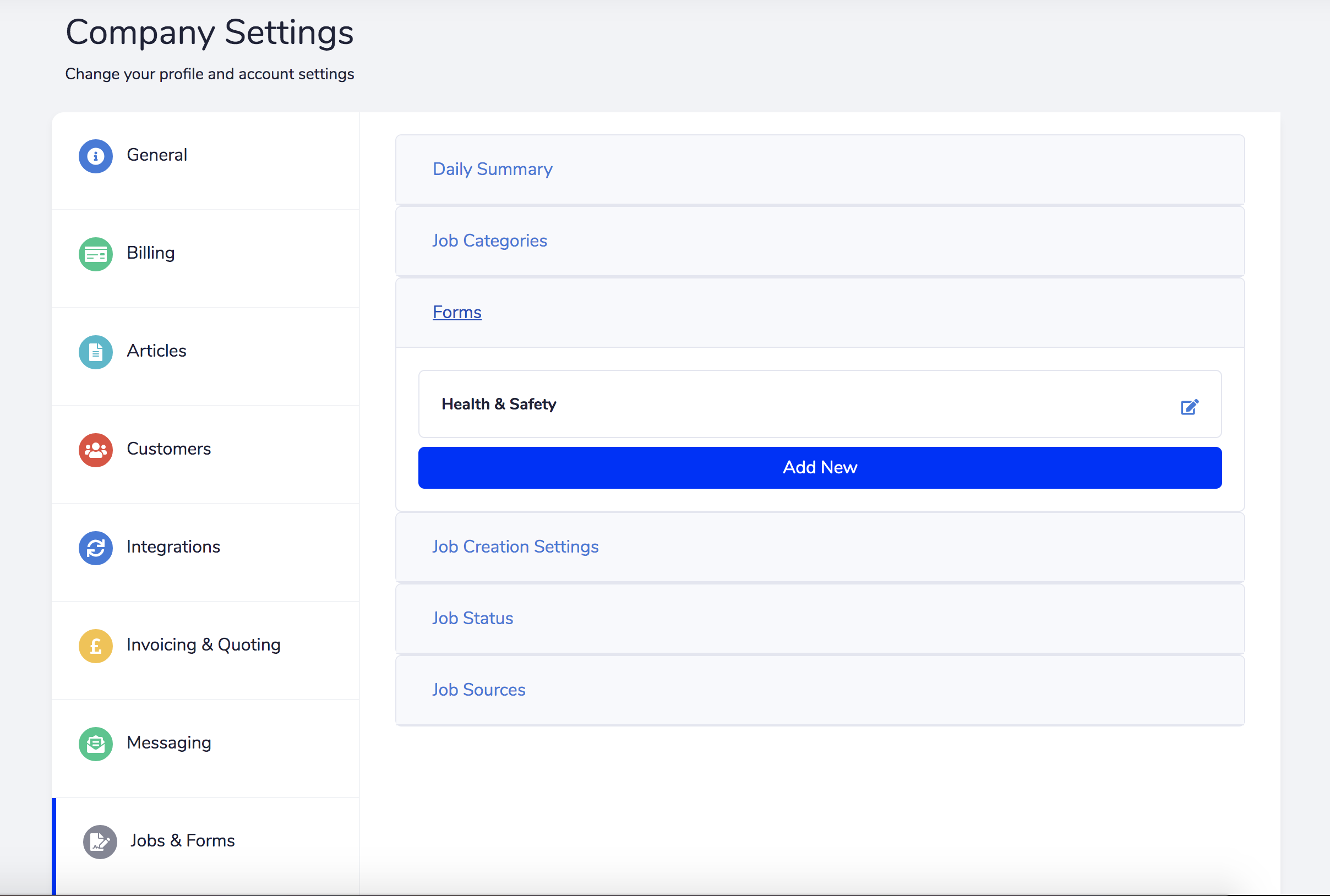The height and width of the screenshot is (896, 1330).
Task: Open the Billing settings tab
Action: click(x=206, y=259)
